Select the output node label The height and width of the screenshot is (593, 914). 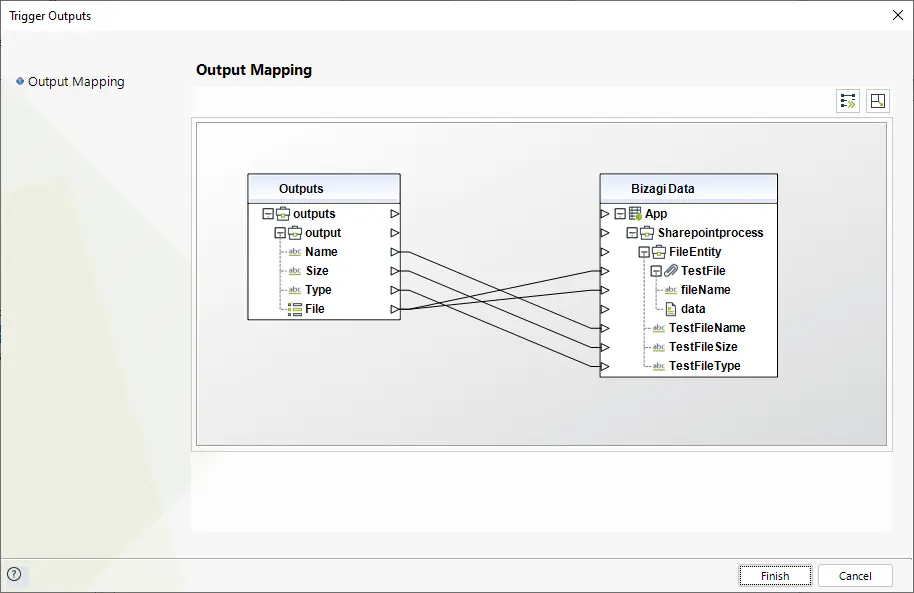[x=323, y=233]
